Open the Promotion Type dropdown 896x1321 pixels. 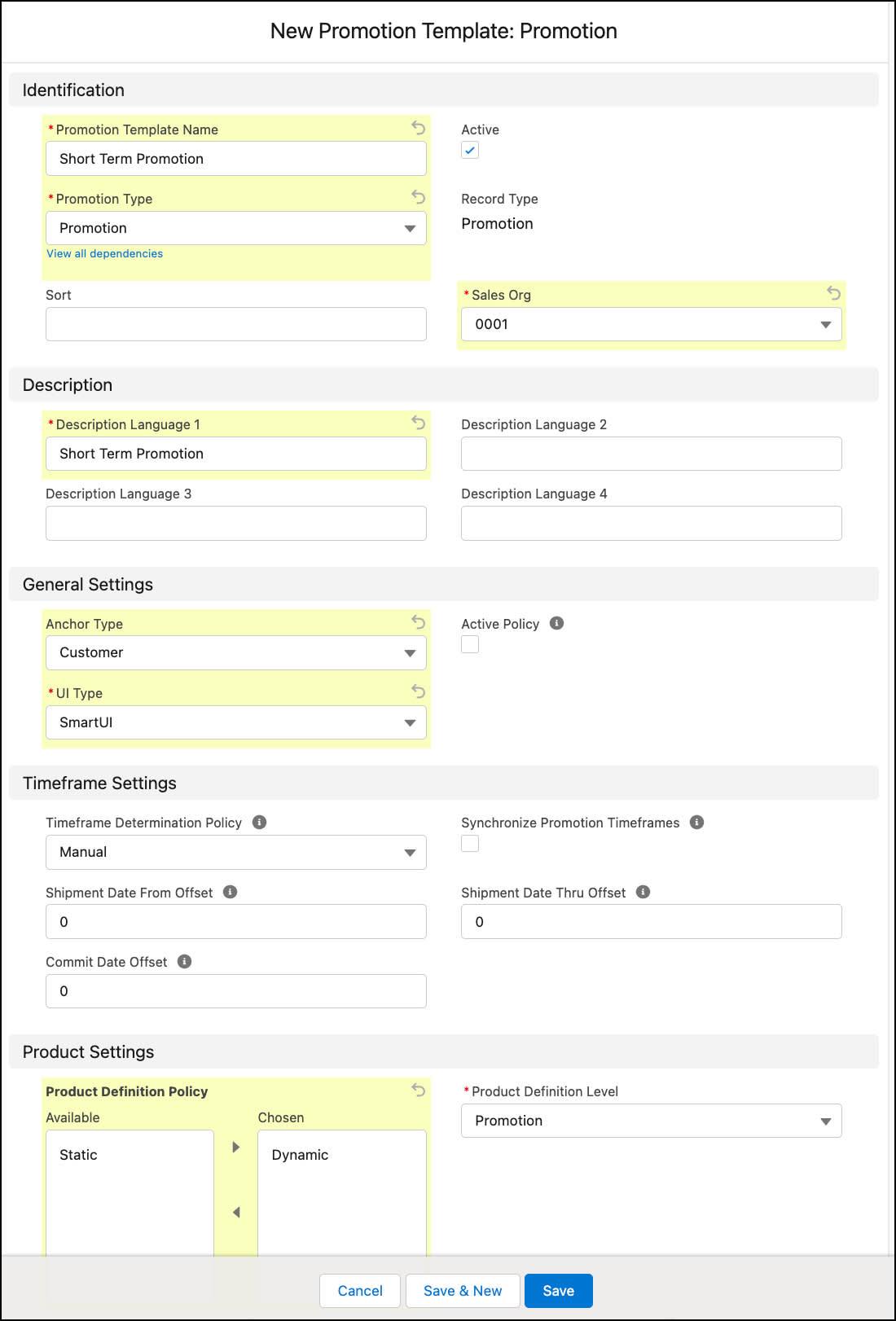pyautogui.click(x=411, y=228)
